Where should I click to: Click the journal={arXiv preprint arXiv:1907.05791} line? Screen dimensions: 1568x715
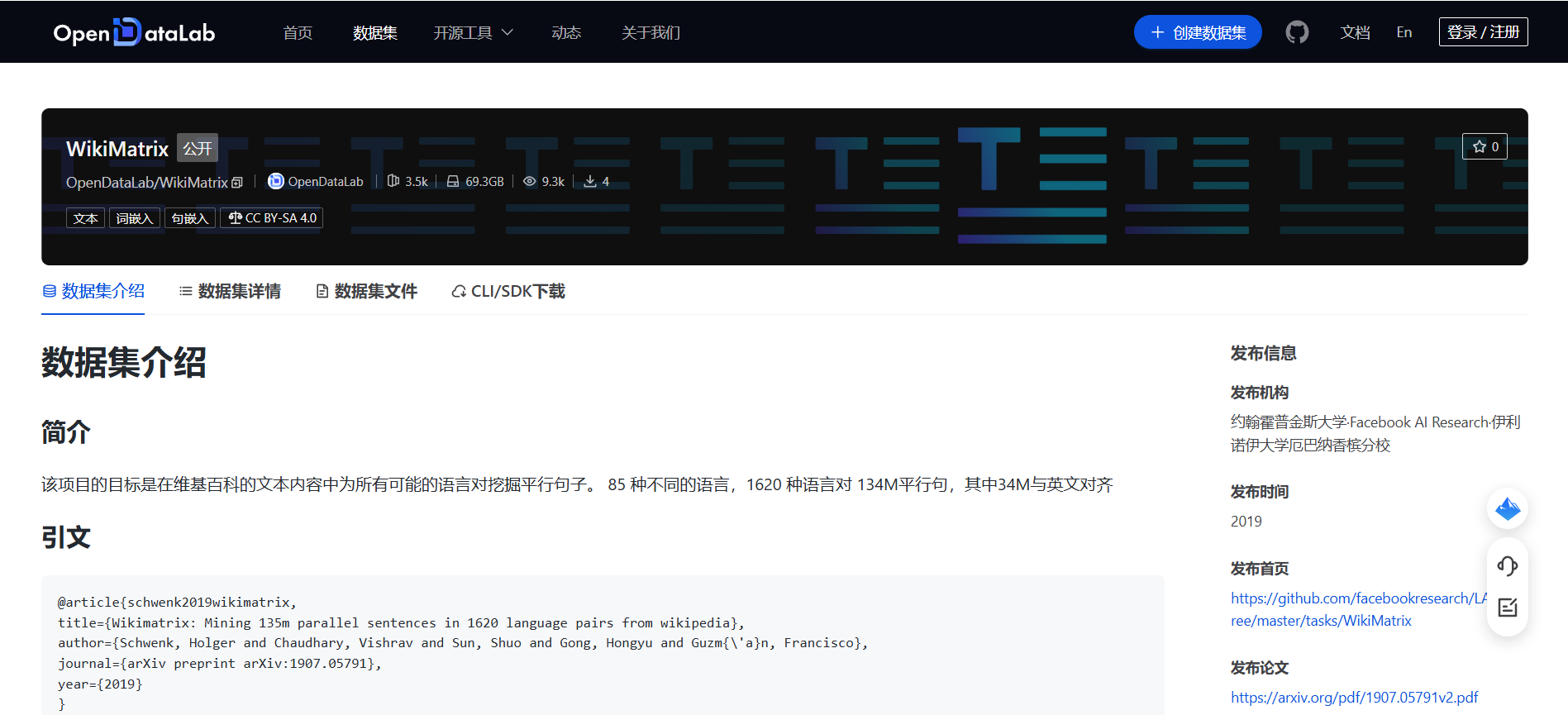pos(220,663)
